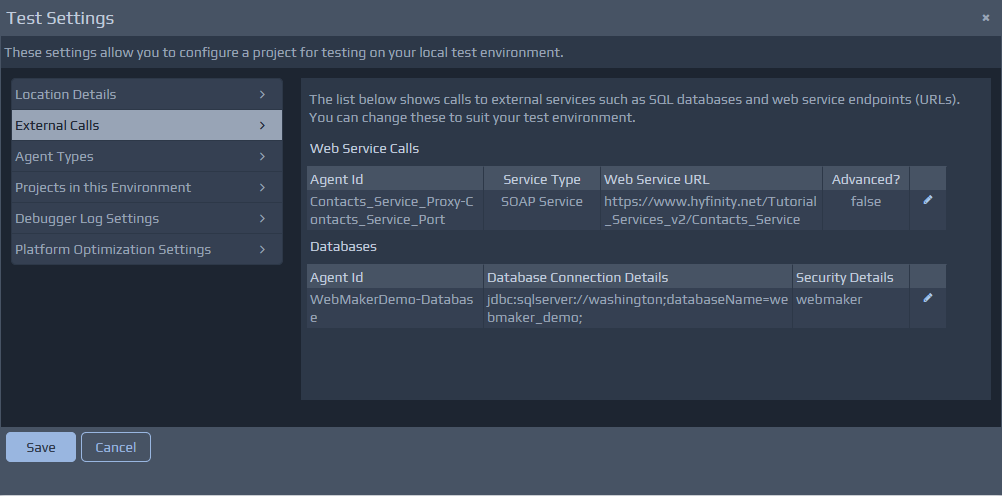Viewport: 1002px width, 496px height.
Task: Click the WebMakerDemo-Database agent id cell
Action: pyautogui.click(x=394, y=308)
